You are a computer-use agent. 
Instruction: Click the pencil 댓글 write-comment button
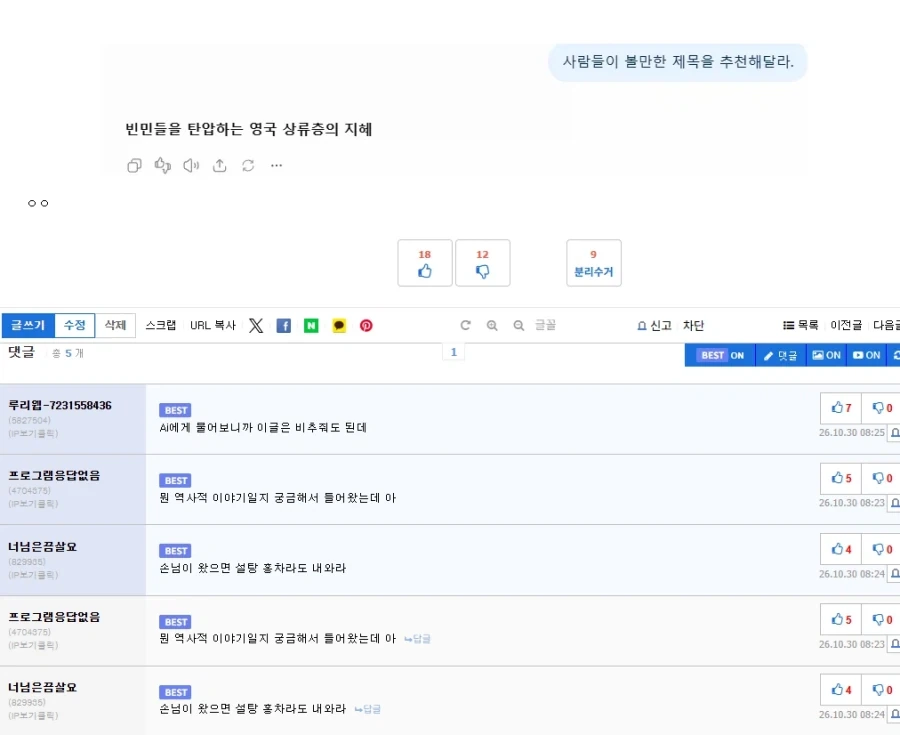781,355
